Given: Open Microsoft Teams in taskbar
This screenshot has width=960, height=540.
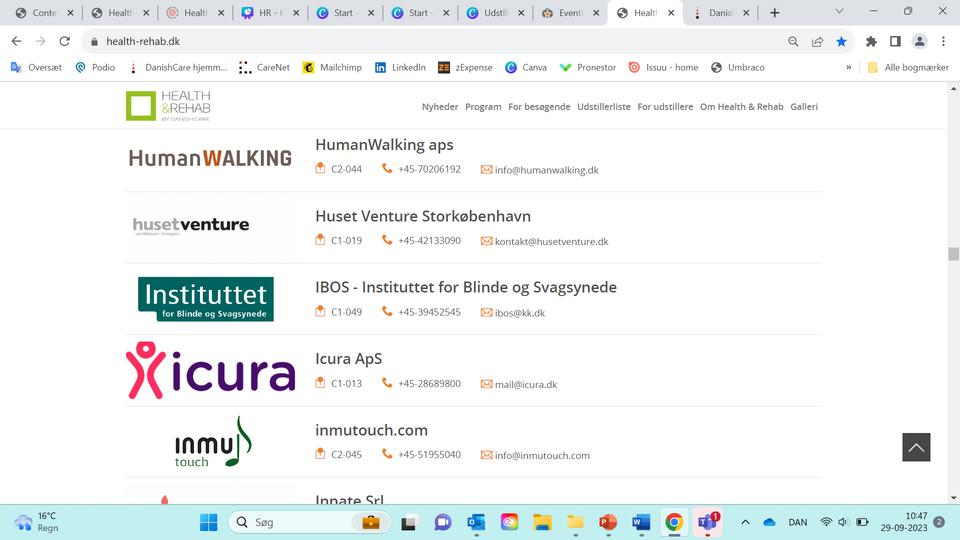Looking at the screenshot, I should click(x=707, y=522).
